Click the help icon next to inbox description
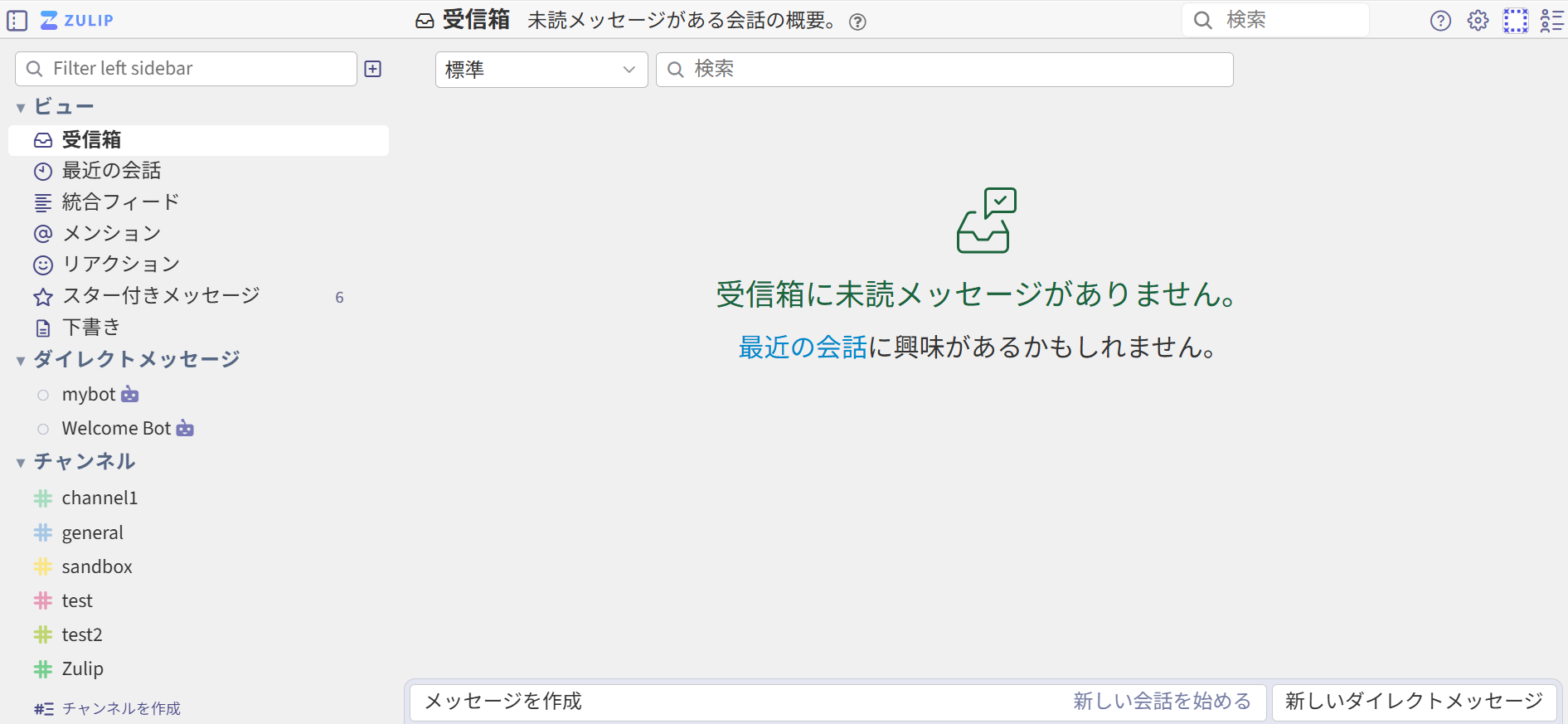Screen dimensions: 1568x724 858,22
